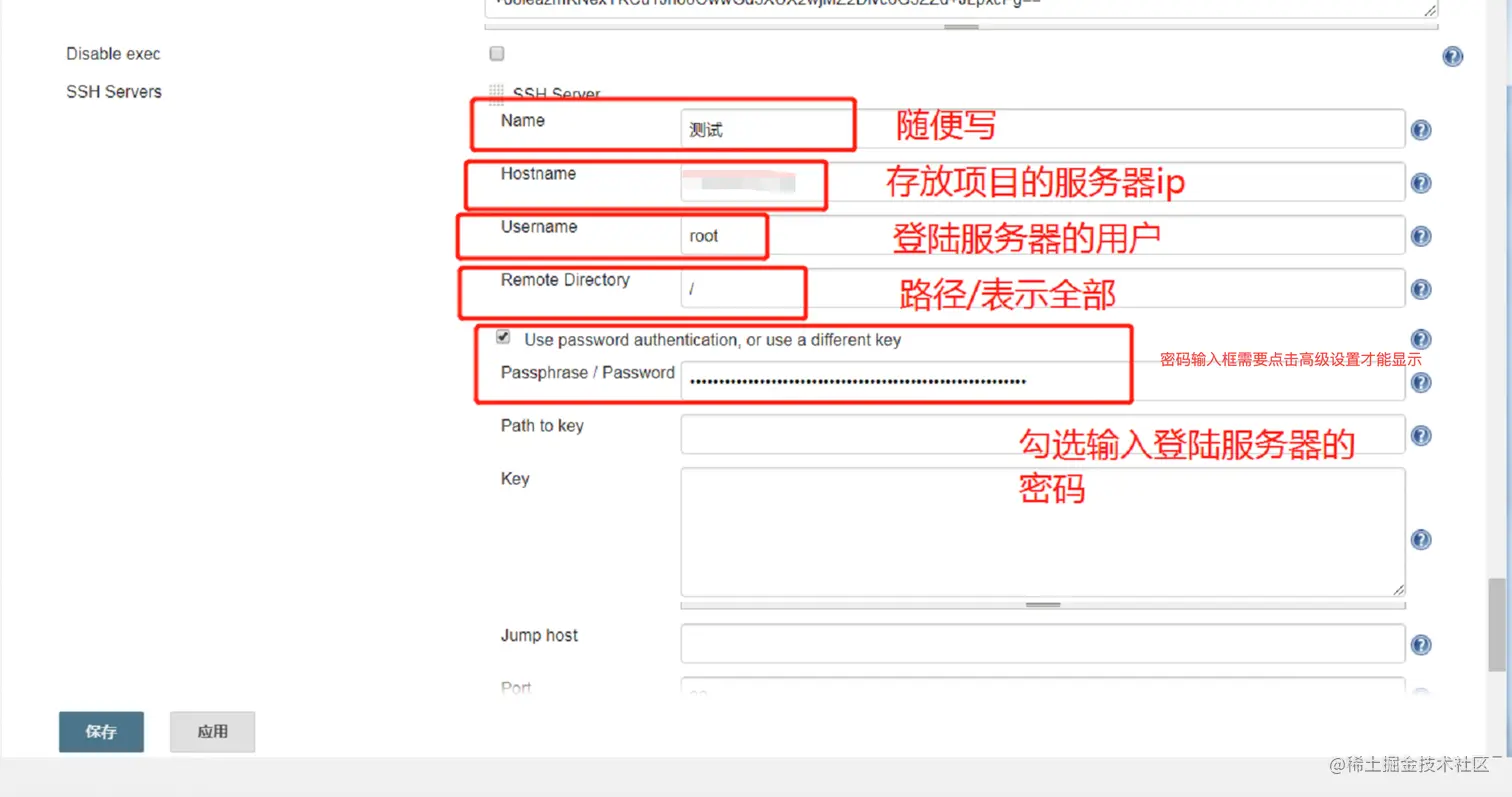Open help icon for Disable exec
Viewport: 1512px width, 797px height.
pos(1452,57)
